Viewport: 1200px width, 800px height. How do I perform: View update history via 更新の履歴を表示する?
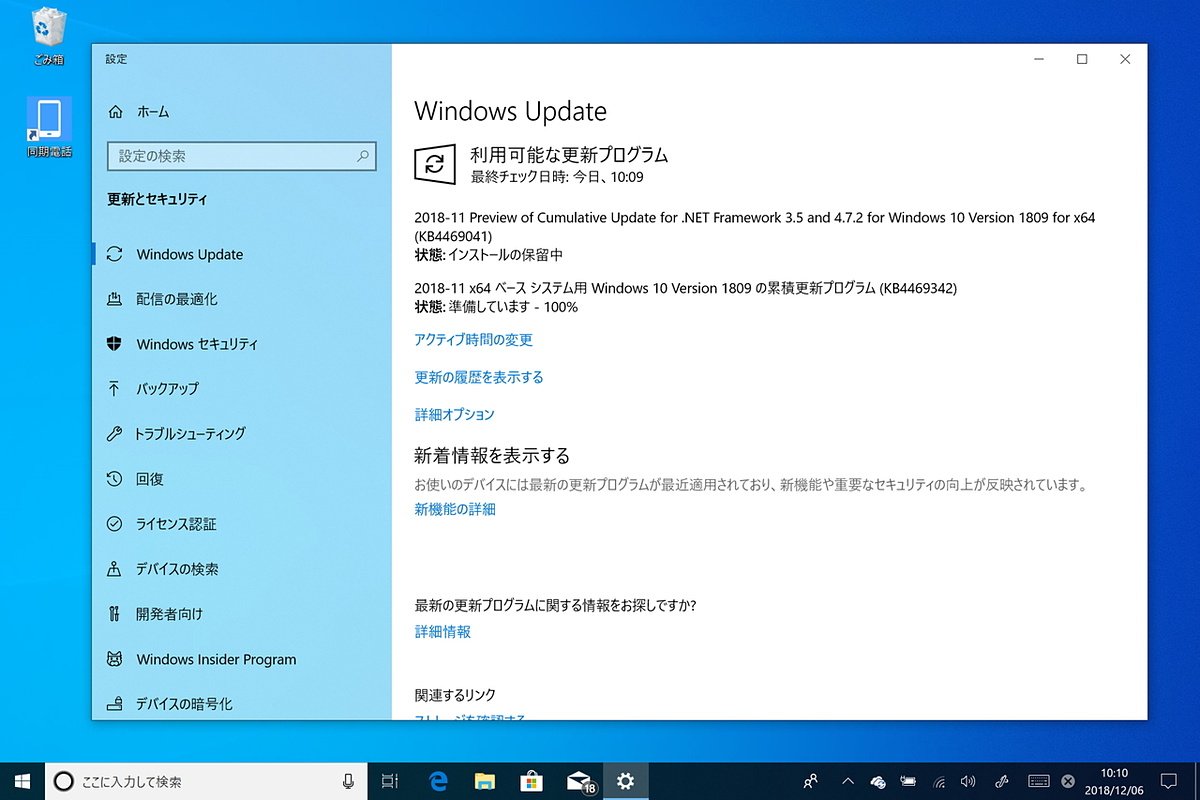pos(478,377)
